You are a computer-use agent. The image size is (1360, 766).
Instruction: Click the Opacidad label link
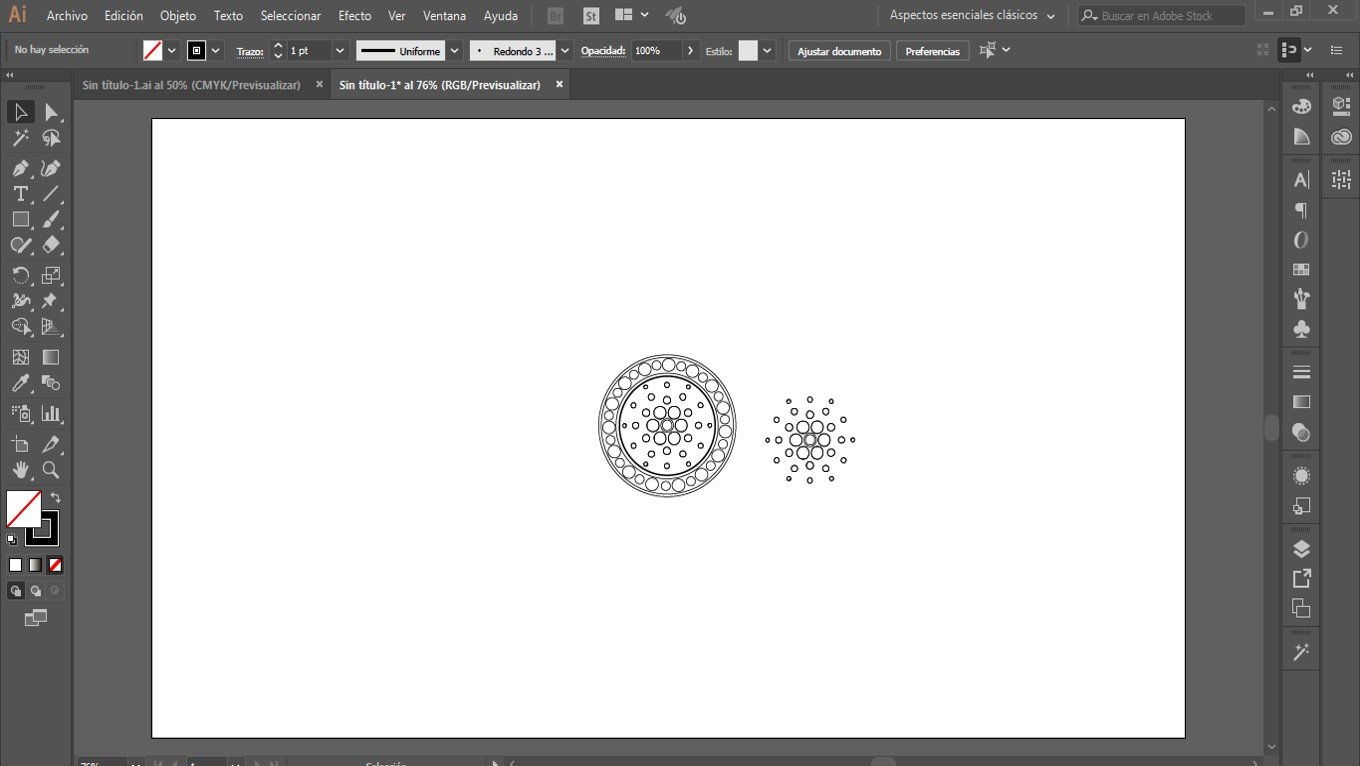tap(603, 50)
